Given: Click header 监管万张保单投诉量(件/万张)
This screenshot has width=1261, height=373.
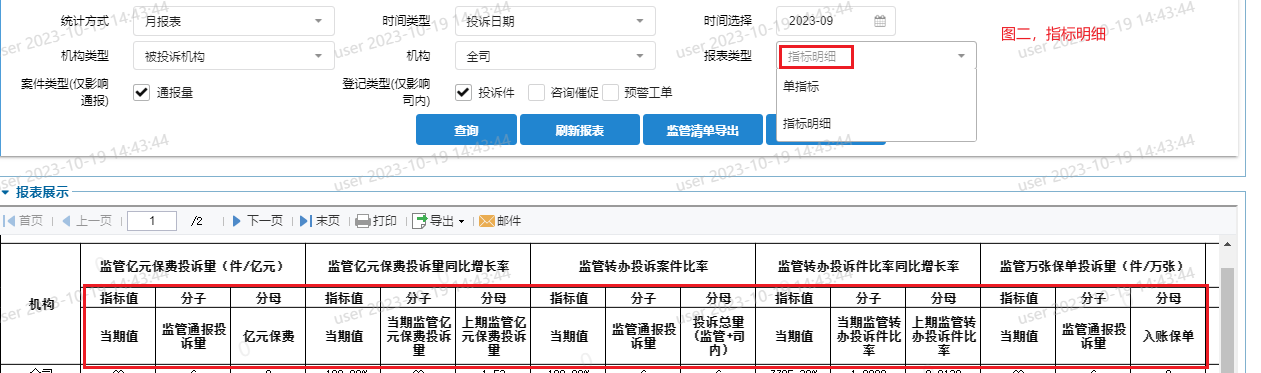Looking at the screenshot, I should pyautogui.click(x=1093, y=266).
